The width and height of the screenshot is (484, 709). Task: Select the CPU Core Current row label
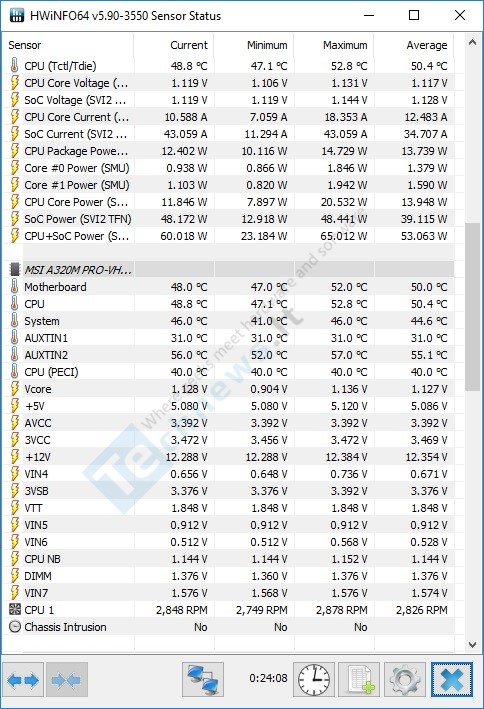click(76, 117)
